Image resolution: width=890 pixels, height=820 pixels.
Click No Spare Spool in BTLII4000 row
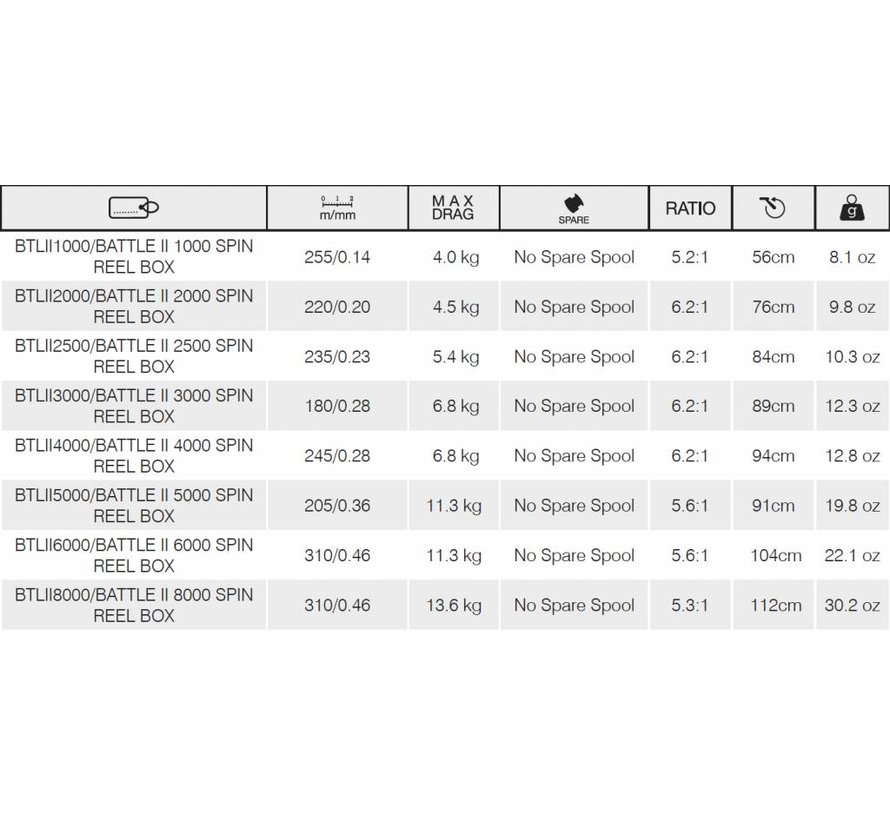574,457
